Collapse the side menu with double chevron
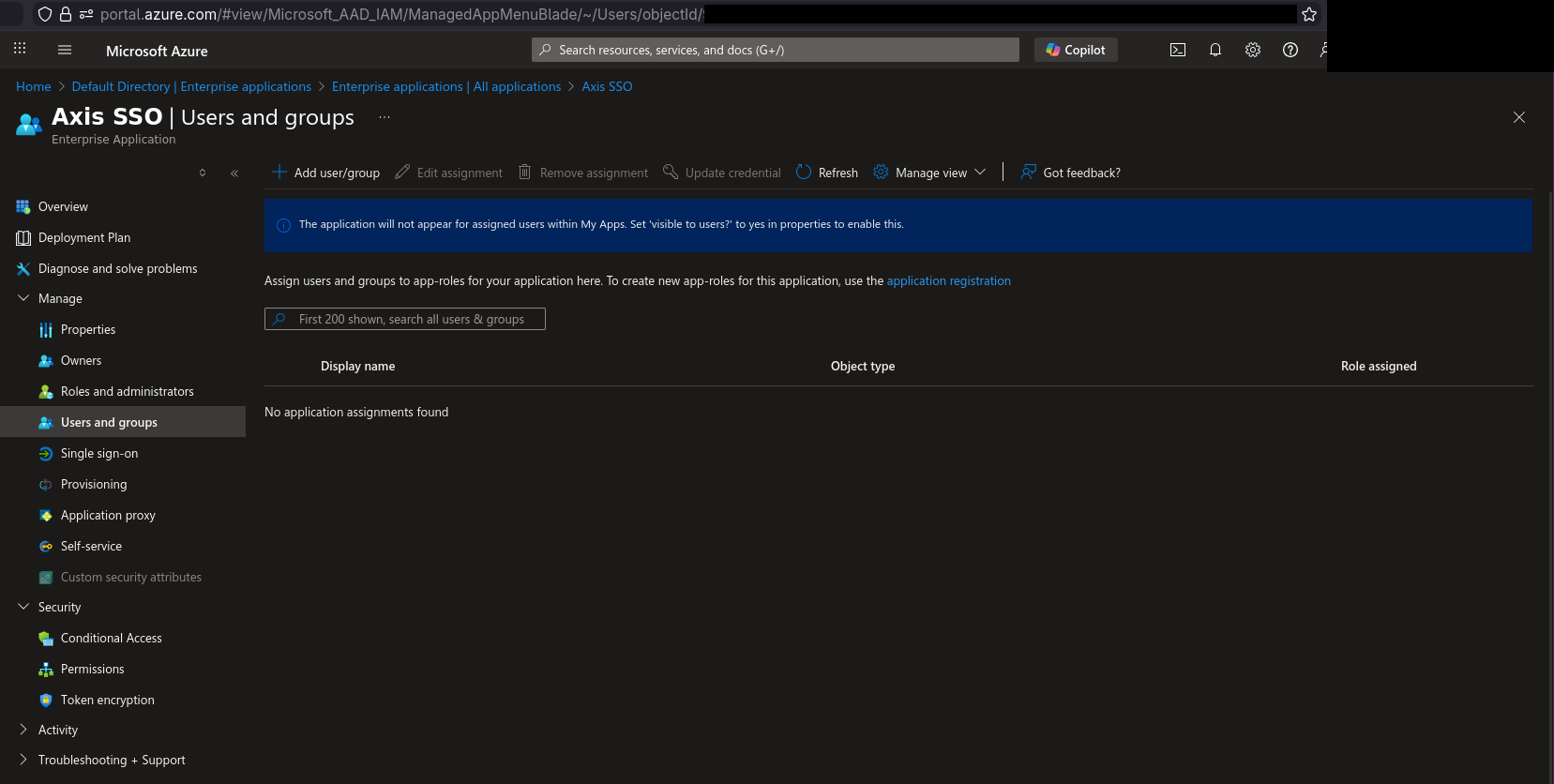This screenshot has width=1554, height=784. click(234, 173)
